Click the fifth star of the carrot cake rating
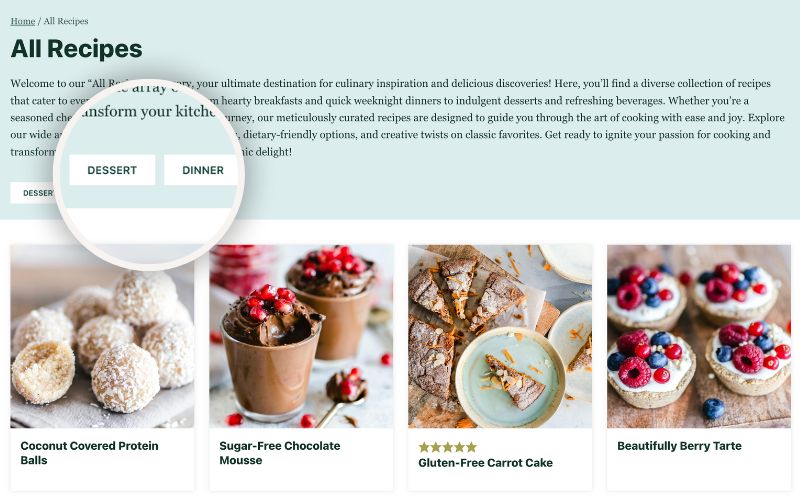800x500 pixels. click(471, 447)
